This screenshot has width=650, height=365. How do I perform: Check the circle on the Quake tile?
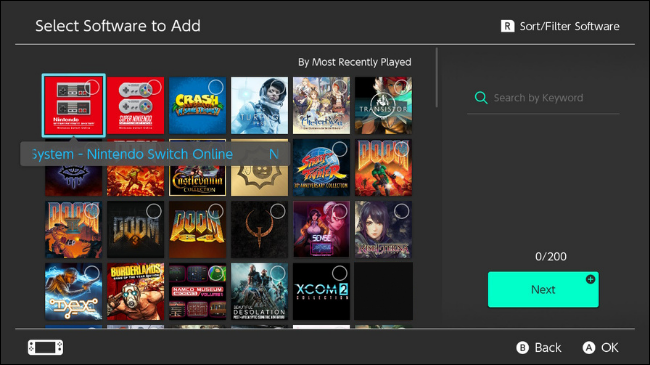(278, 211)
